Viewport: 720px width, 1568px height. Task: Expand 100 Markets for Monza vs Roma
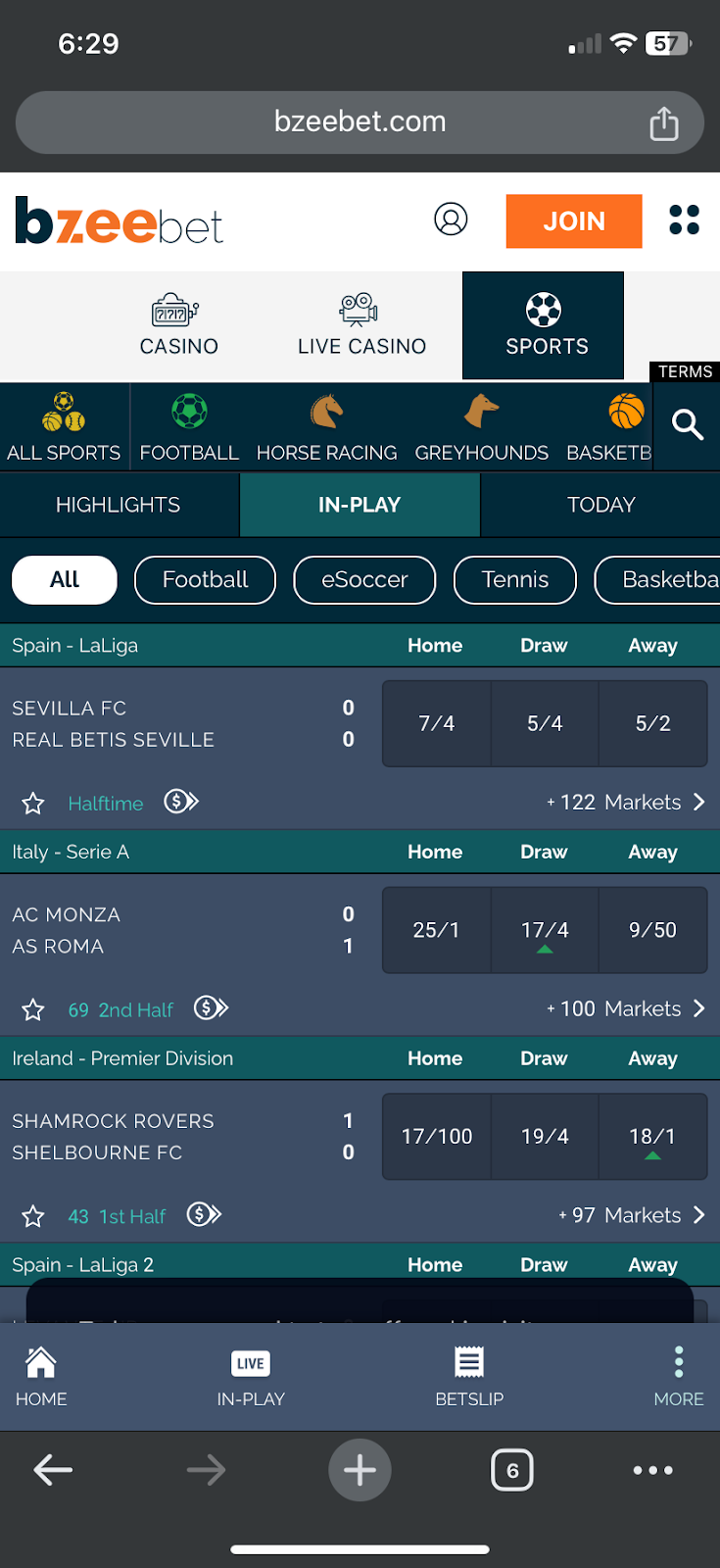point(625,1008)
